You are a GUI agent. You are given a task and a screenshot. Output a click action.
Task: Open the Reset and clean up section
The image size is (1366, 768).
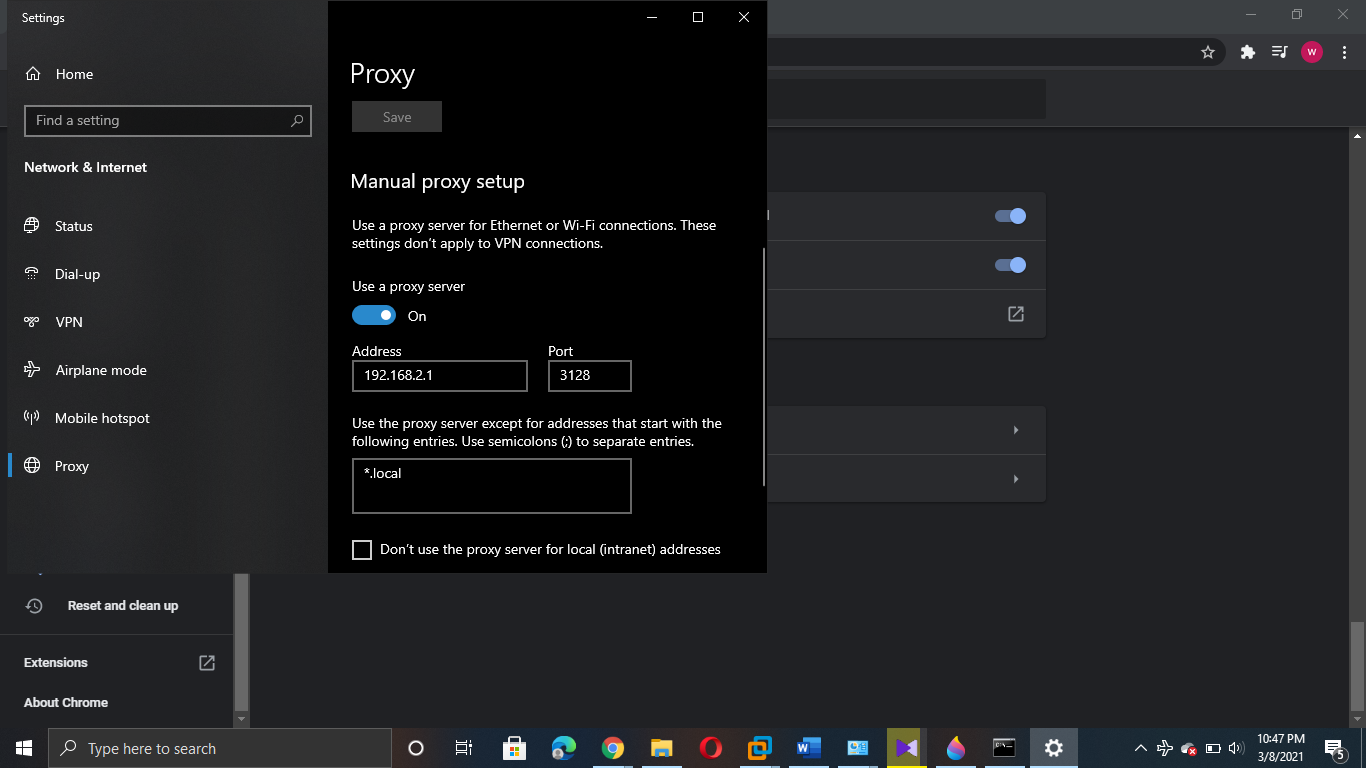click(x=122, y=605)
